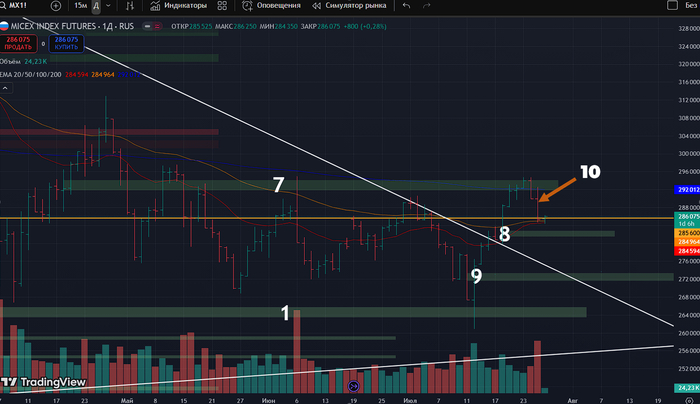This screenshot has width=700, height=404.
Task: Expand the EMA 20/50/100/200 indicator legend
Action: click(30, 72)
